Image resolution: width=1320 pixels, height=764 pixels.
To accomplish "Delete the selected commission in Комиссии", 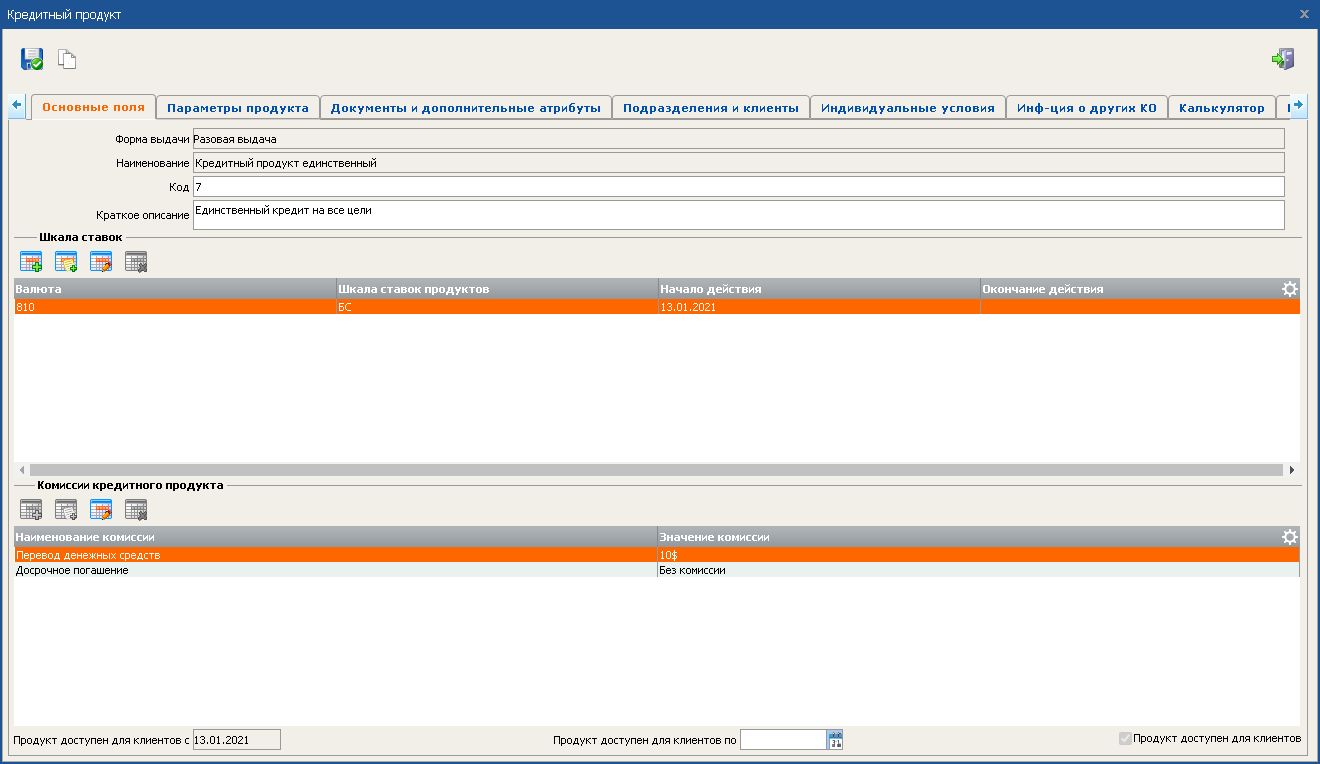I will click(136, 510).
